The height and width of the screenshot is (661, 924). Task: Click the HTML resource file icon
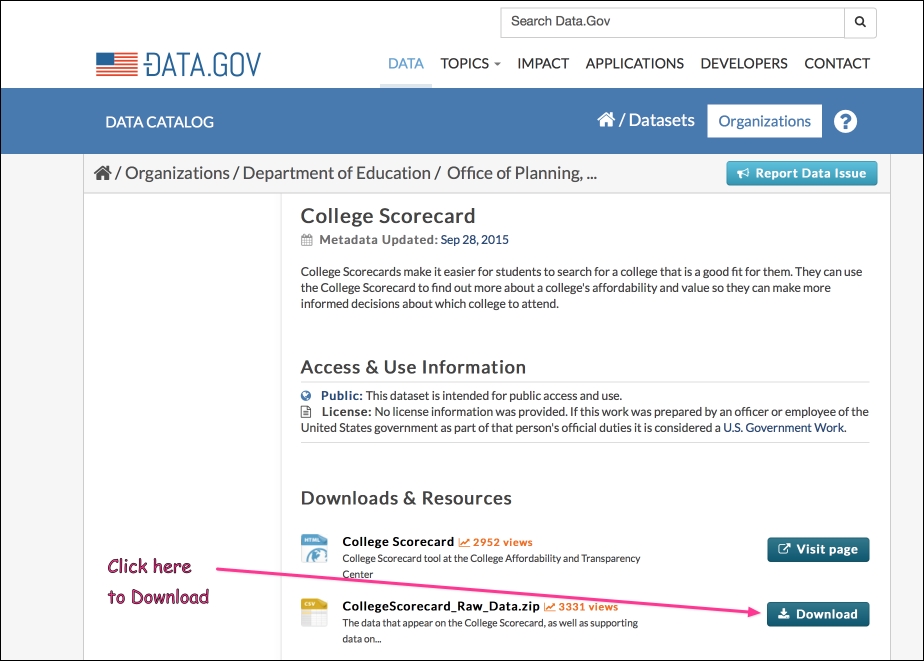click(x=314, y=548)
